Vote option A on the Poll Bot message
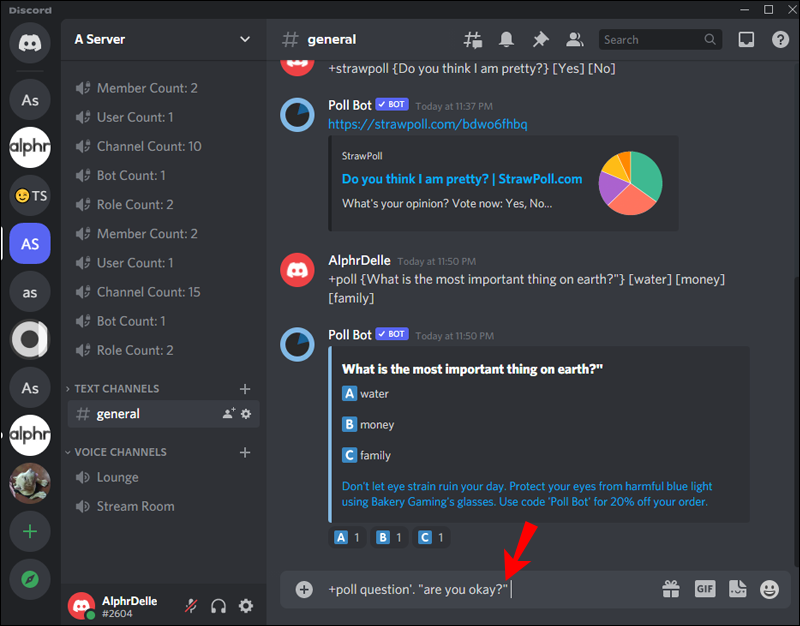 [x=345, y=537]
